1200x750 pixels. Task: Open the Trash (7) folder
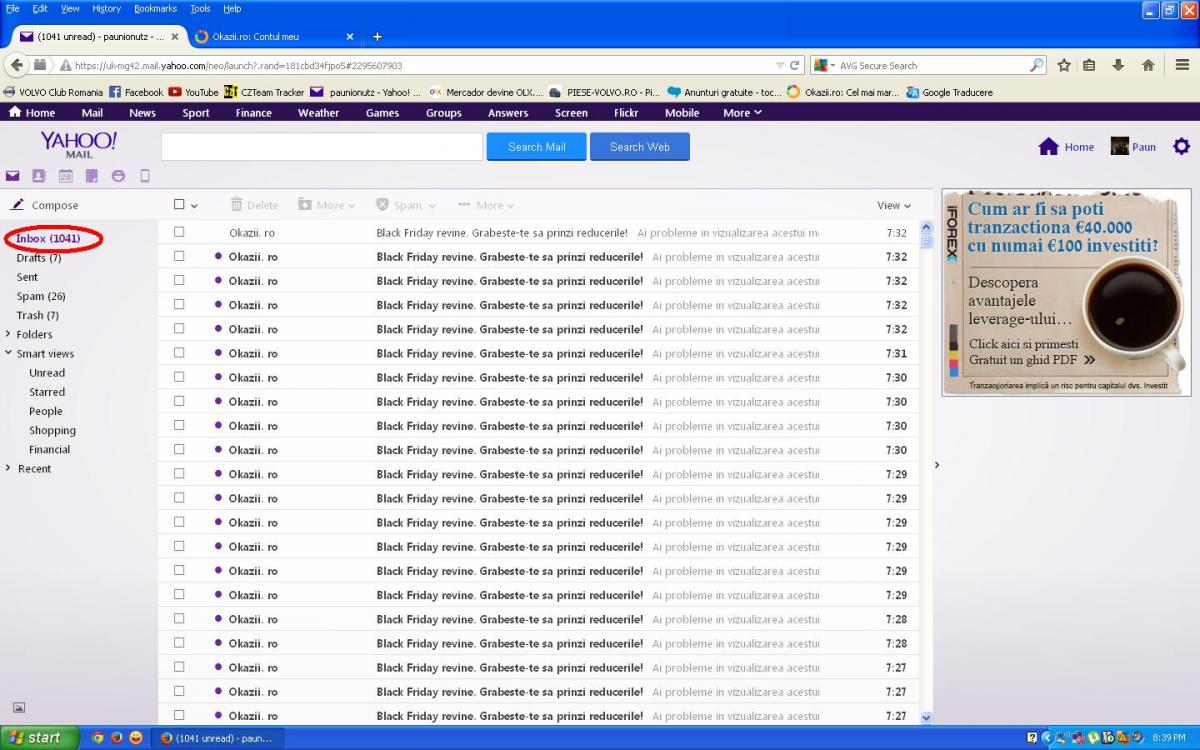click(38, 315)
